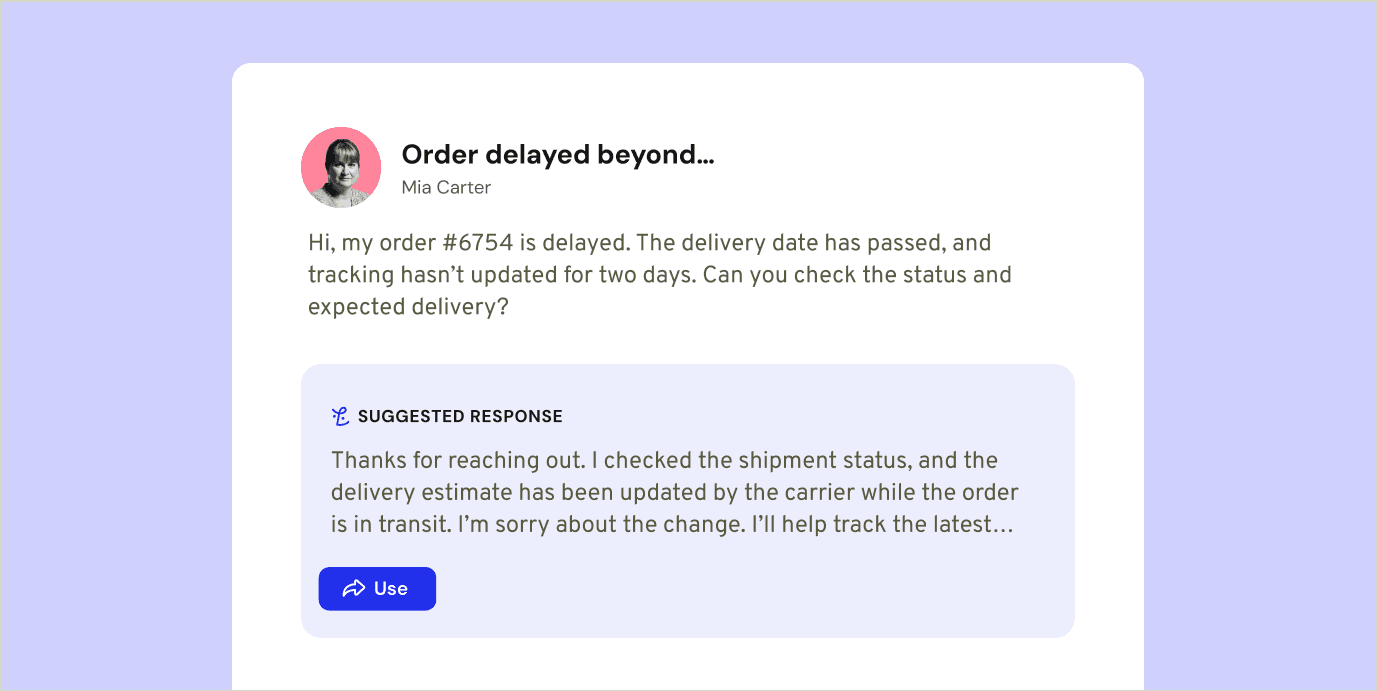Select the suggested response card
Screen dimensions: 1377x691
click(688, 500)
